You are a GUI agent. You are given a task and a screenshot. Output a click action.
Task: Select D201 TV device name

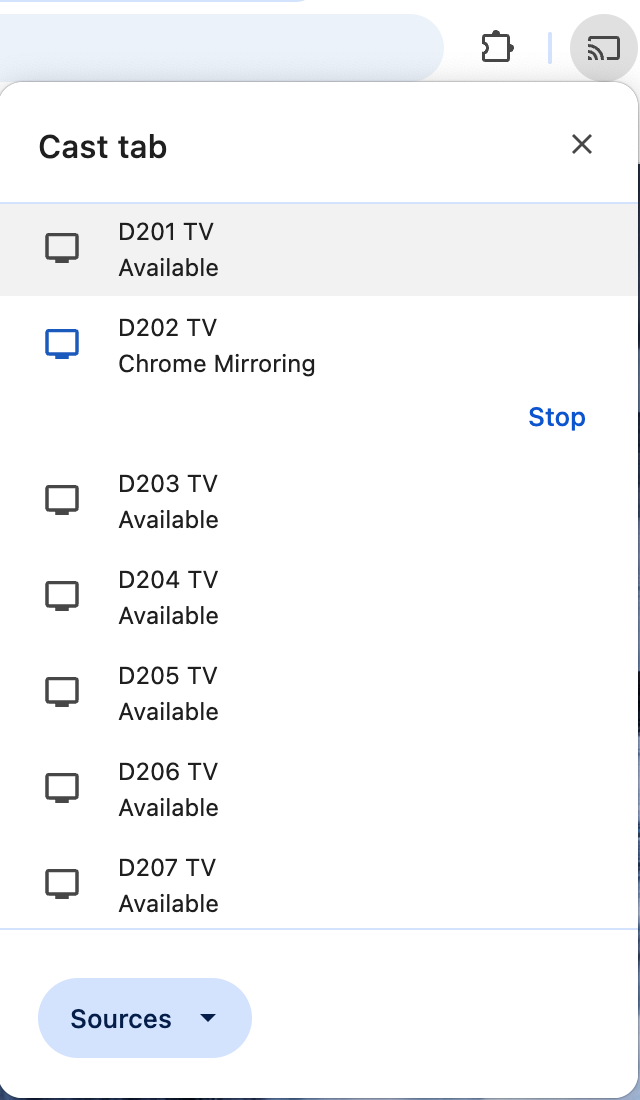[166, 232]
